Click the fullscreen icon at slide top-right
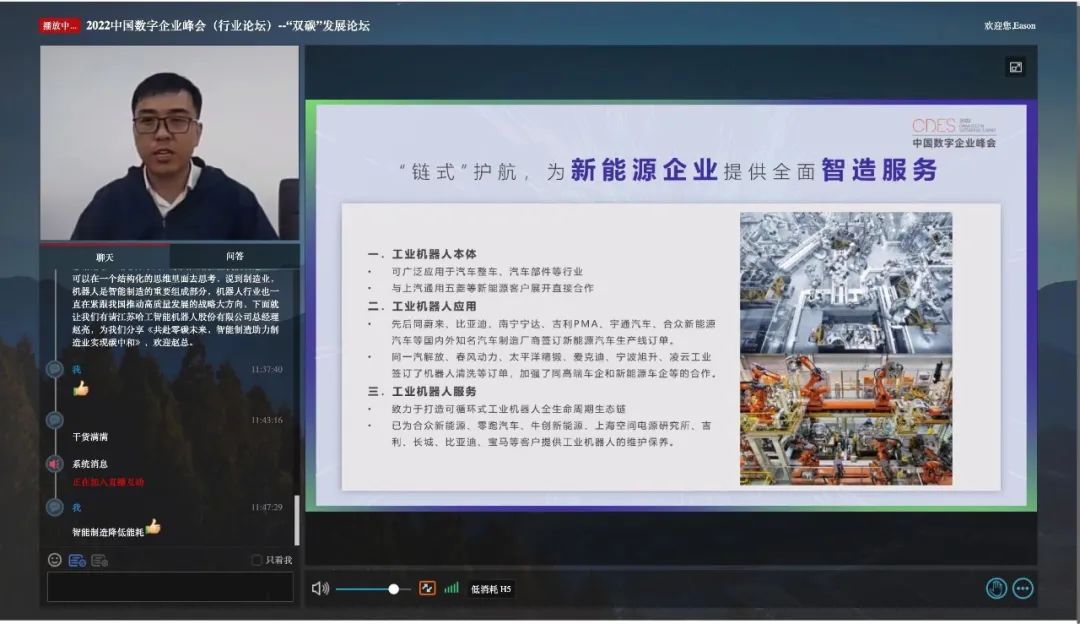Screen dimensions: 1080x624 point(1016,67)
